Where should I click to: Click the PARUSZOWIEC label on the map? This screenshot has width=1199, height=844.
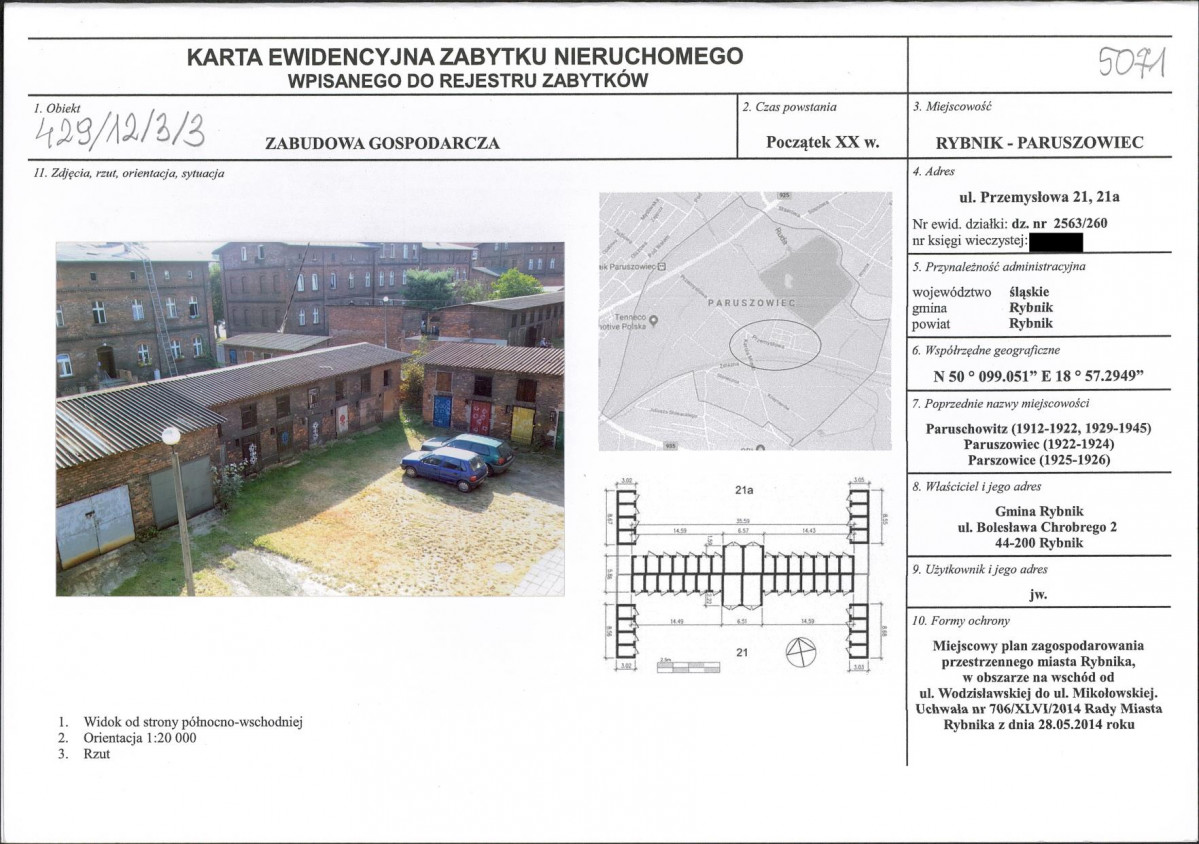(x=752, y=303)
